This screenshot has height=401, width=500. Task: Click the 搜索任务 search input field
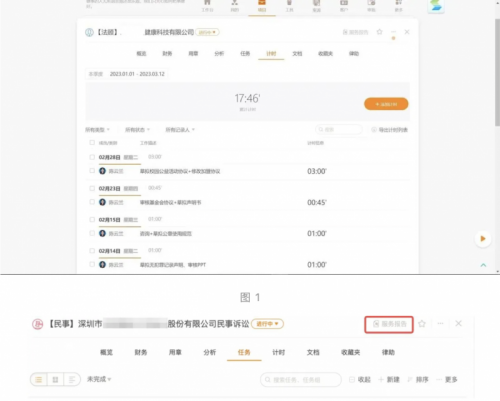click(301, 380)
